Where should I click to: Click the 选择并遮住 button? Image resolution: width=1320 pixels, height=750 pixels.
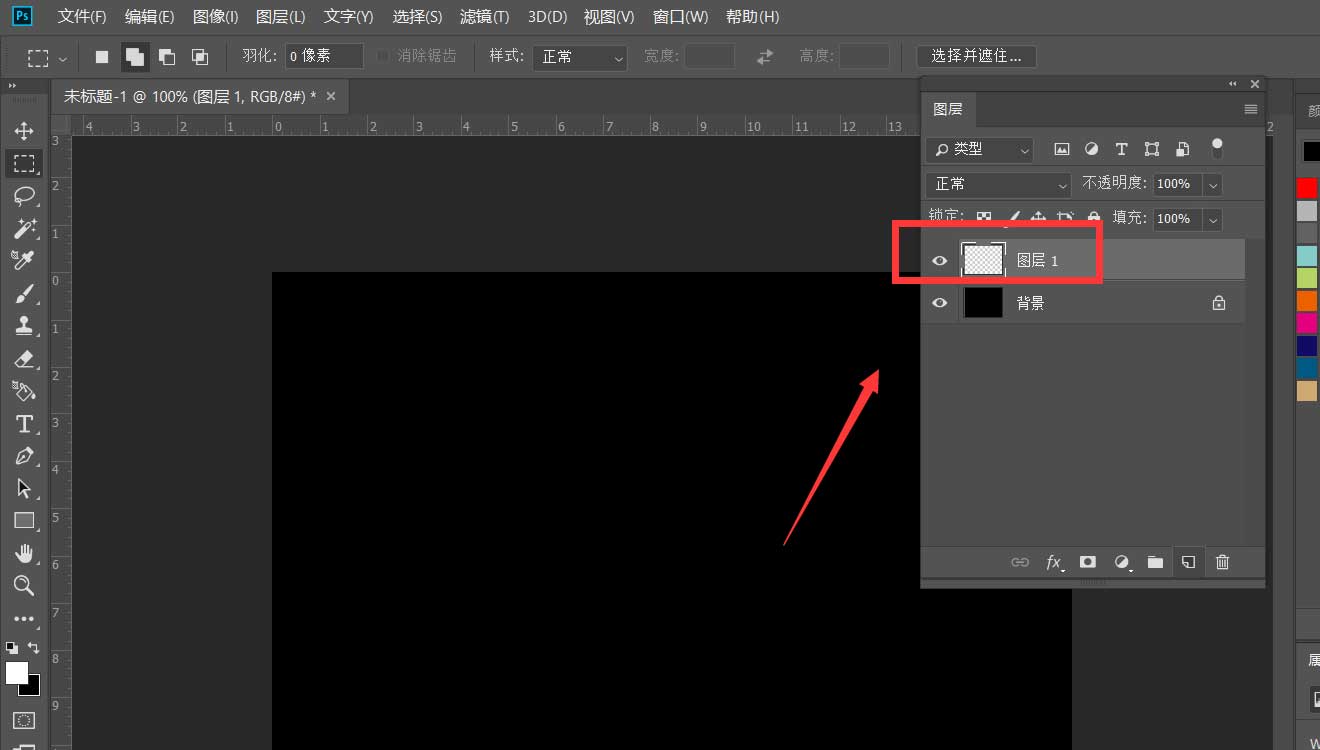point(976,56)
